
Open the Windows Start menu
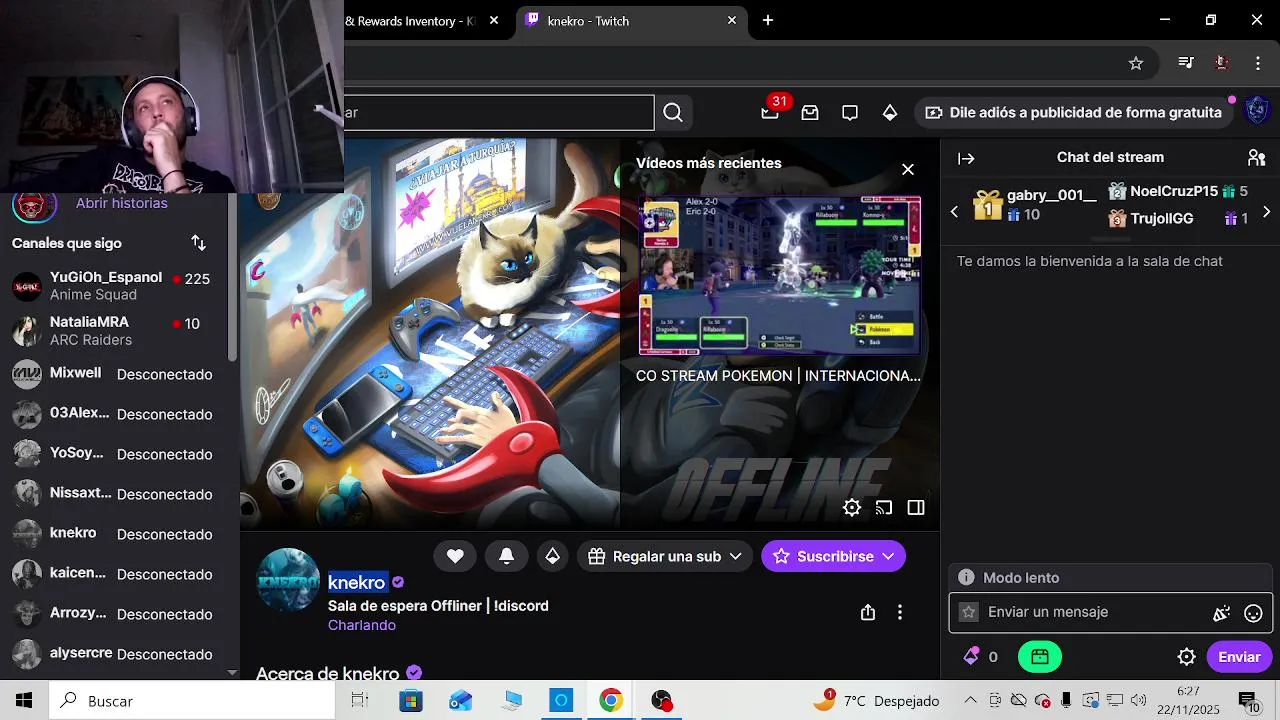[24, 701]
